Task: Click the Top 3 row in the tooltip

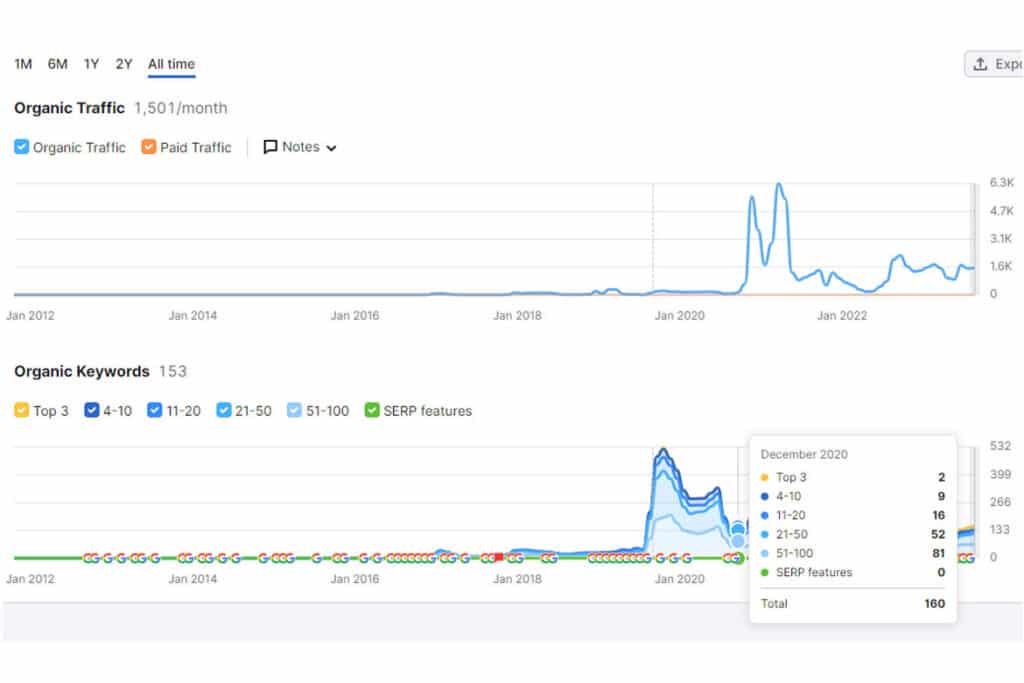Action: (853, 477)
